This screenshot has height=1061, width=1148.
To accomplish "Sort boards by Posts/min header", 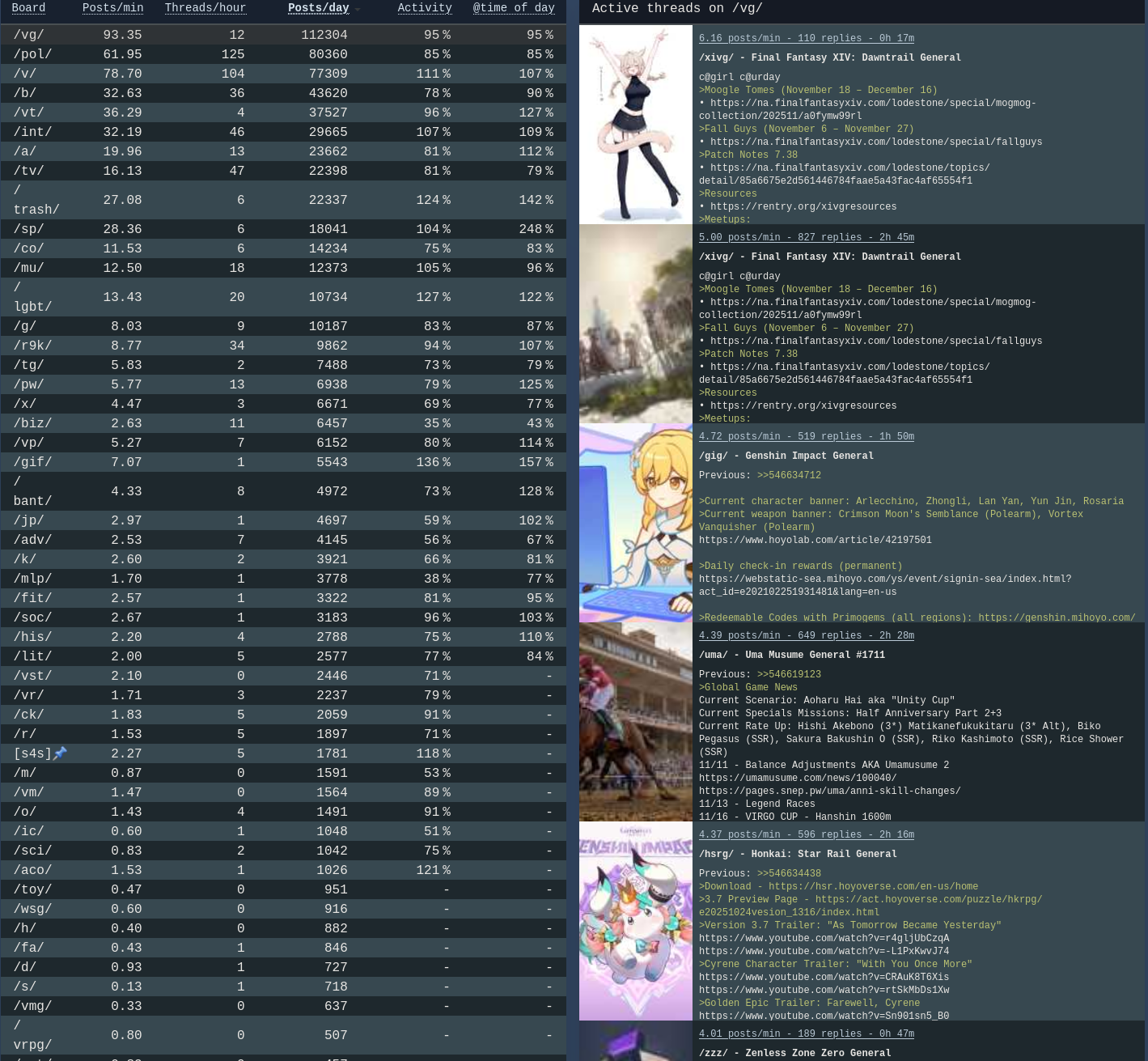I will click(112, 8).
